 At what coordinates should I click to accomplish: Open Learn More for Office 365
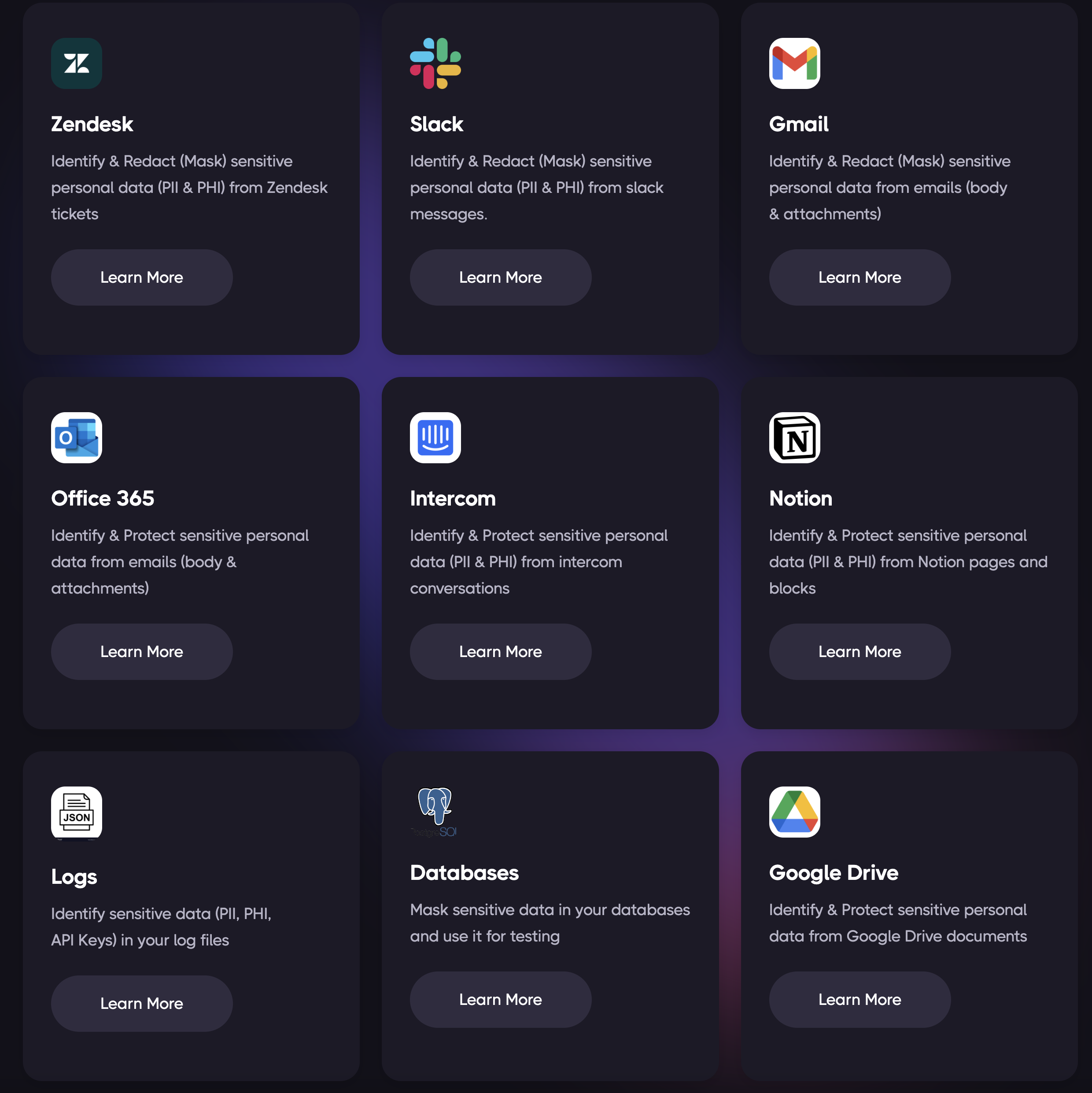coord(141,652)
